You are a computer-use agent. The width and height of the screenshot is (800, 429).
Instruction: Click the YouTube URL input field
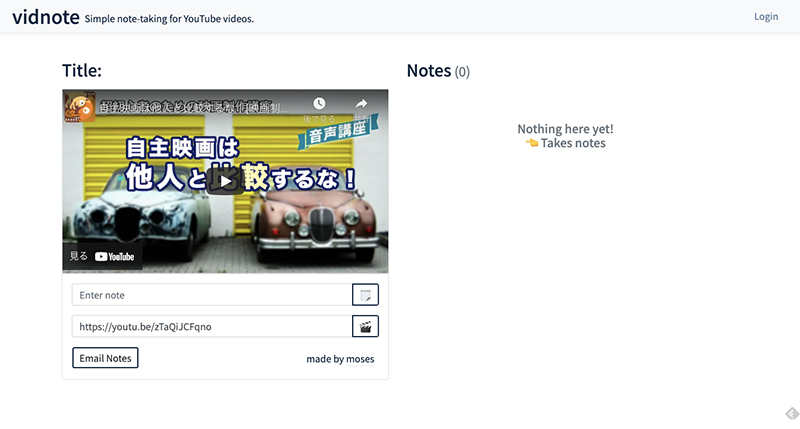pyautogui.click(x=212, y=326)
